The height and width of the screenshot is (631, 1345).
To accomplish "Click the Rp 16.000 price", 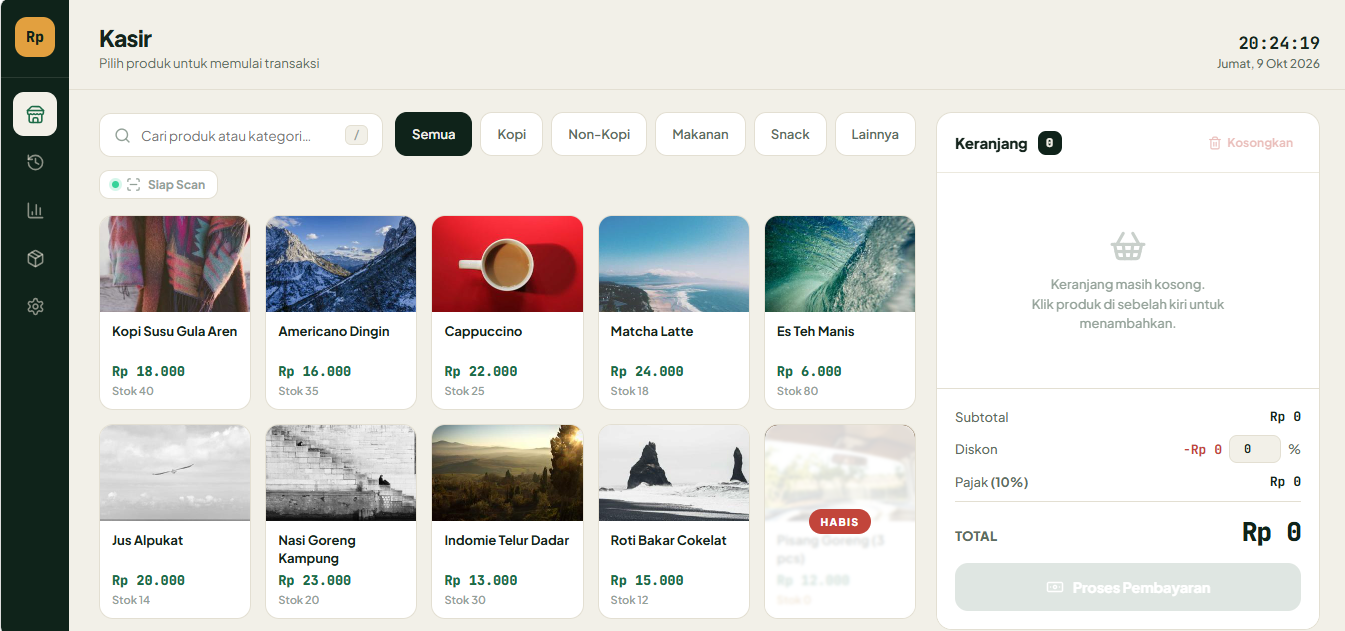I will click(315, 371).
